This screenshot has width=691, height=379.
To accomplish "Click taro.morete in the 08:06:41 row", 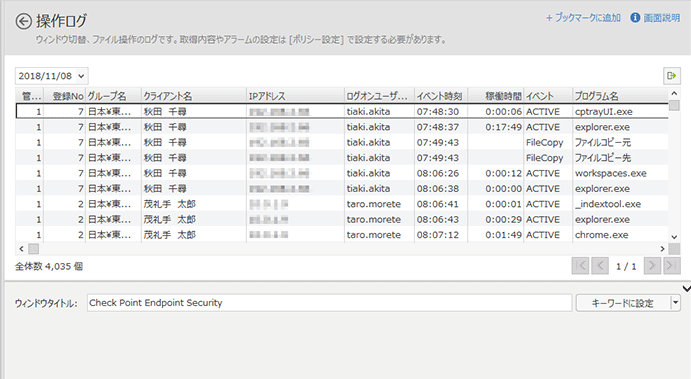I will (373, 204).
